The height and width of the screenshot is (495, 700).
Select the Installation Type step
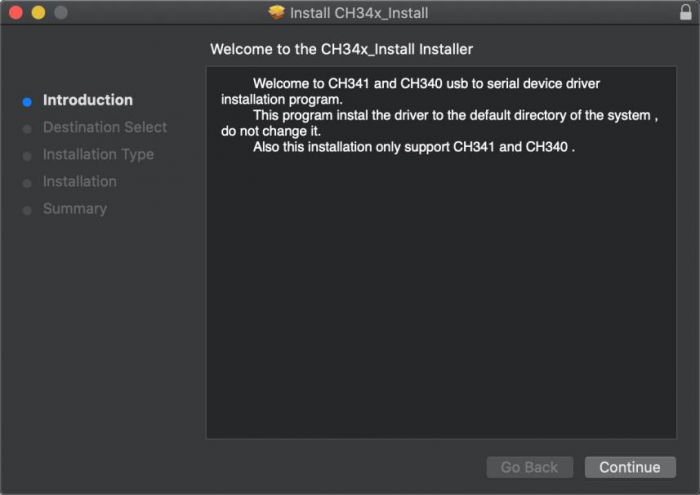98,154
